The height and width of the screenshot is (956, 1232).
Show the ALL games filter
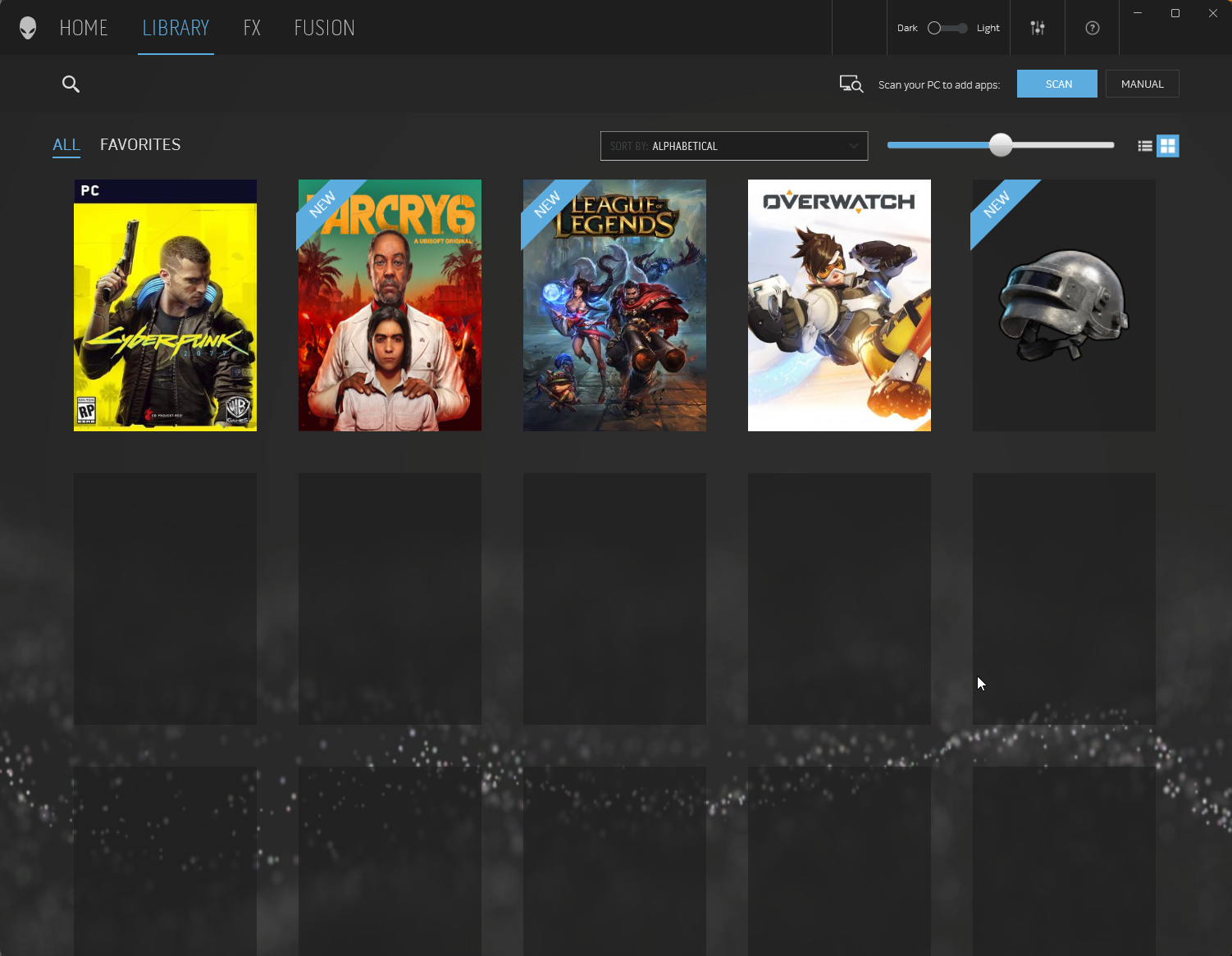66,145
